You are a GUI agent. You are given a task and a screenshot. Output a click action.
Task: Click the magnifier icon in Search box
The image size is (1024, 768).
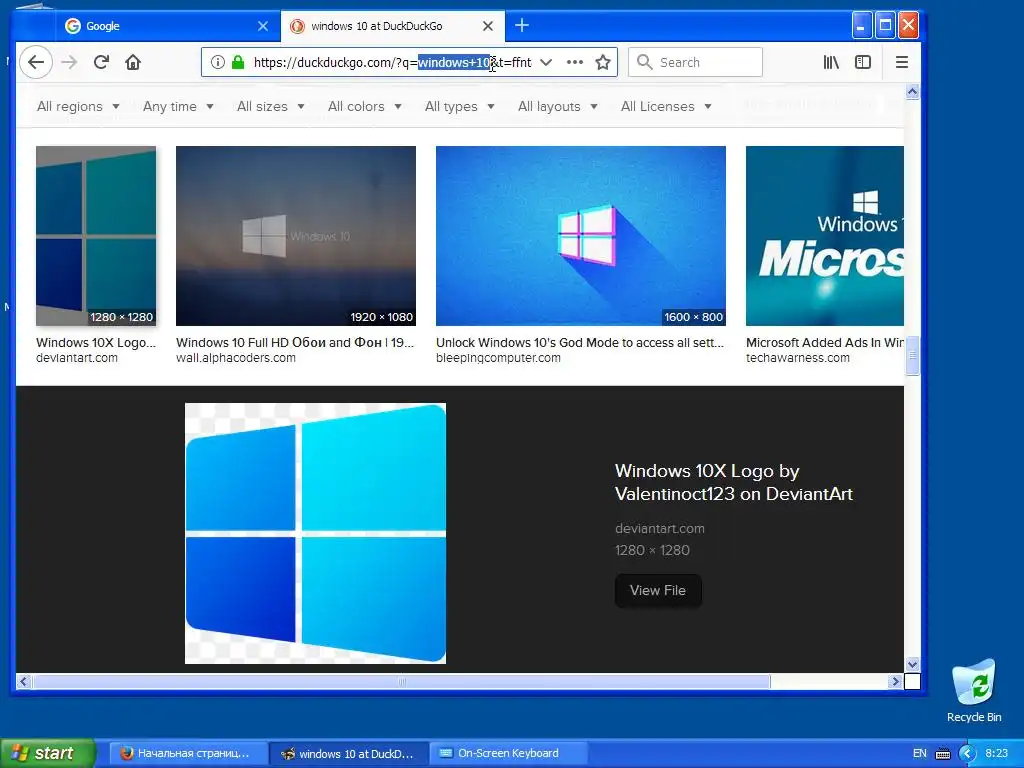pyautogui.click(x=645, y=62)
